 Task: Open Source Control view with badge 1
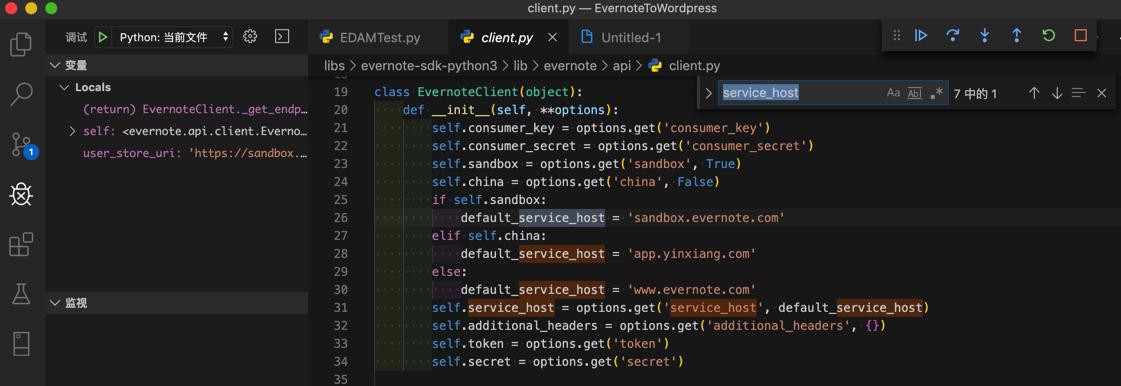pyautogui.click(x=21, y=144)
